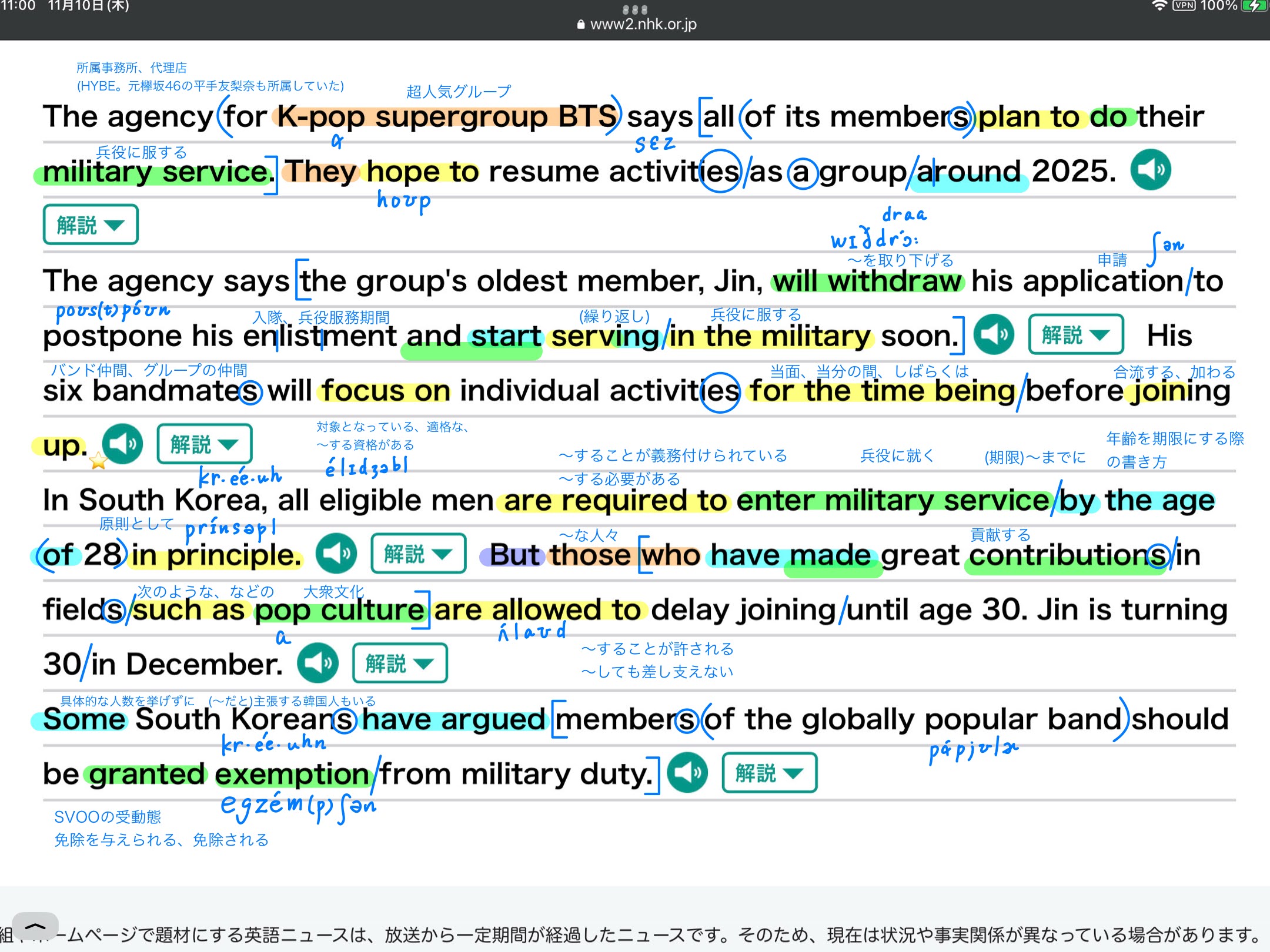Tap the highlighted phrase 'focus on'
The image size is (1270, 952).
point(386,391)
